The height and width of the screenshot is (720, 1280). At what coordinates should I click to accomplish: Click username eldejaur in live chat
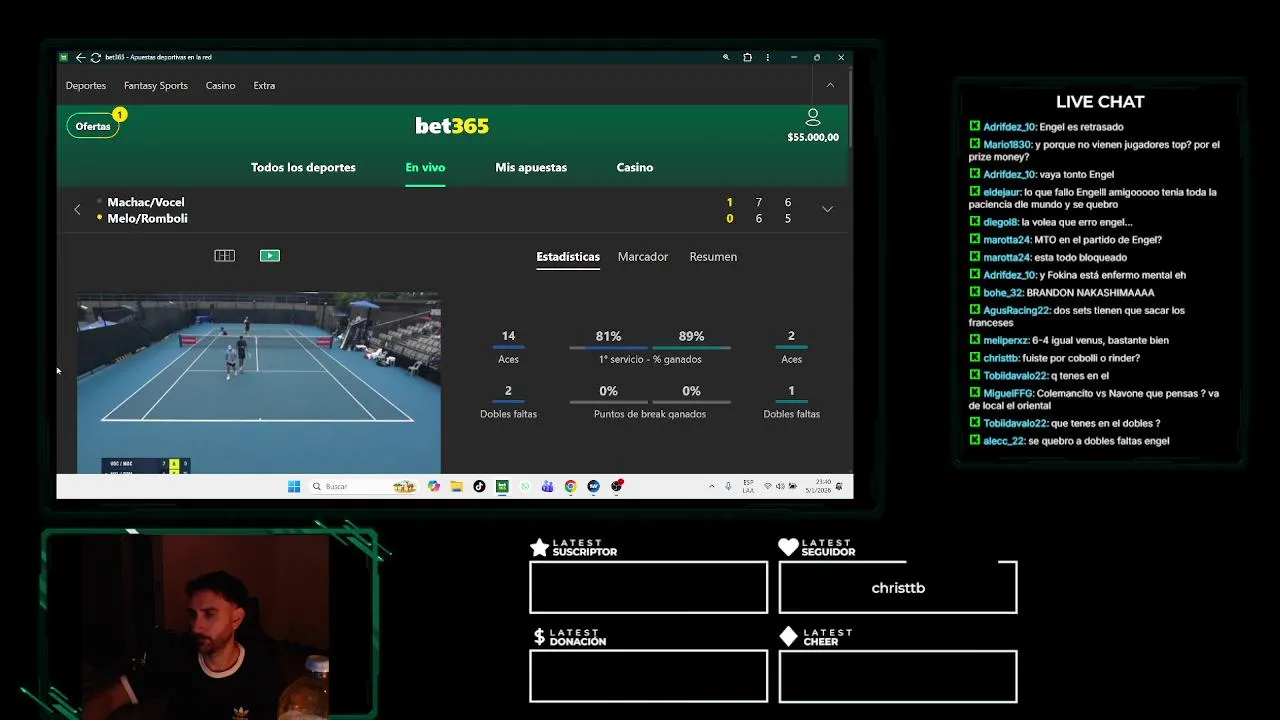1001,192
